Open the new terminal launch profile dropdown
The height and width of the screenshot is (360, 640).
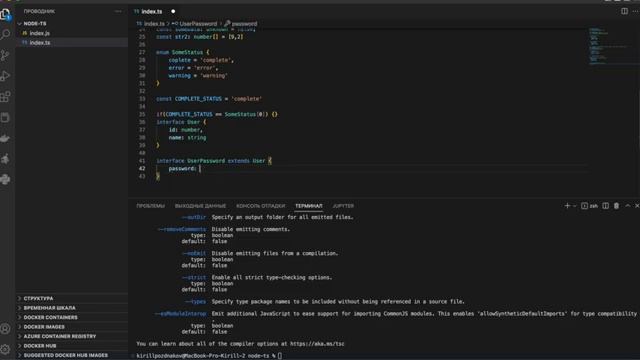(575, 206)
